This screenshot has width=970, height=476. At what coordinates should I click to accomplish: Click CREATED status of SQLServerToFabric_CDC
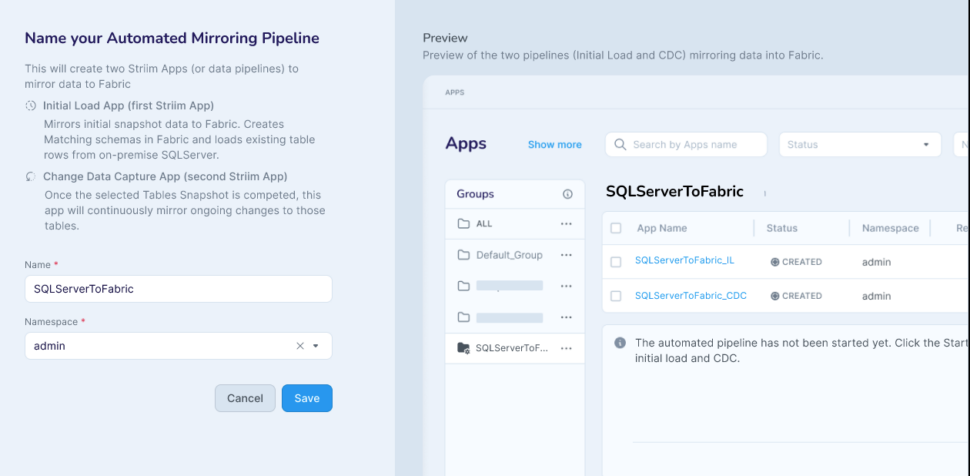pyautogui.click(x=796, y=296)
